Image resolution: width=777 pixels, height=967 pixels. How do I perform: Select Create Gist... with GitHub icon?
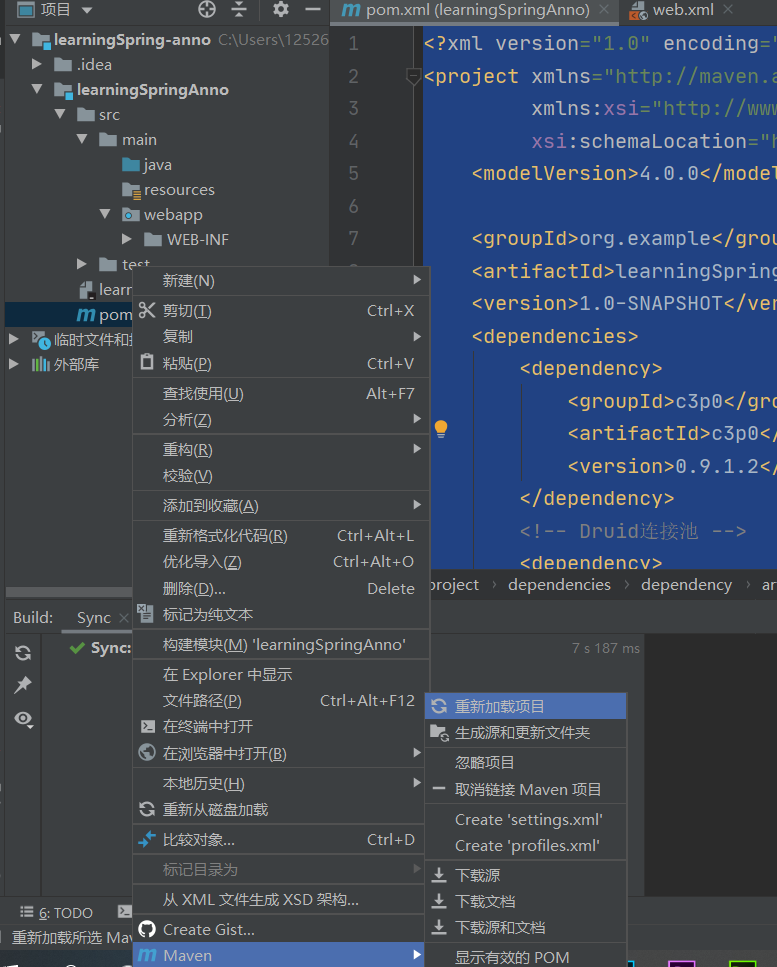coord(281,929)
